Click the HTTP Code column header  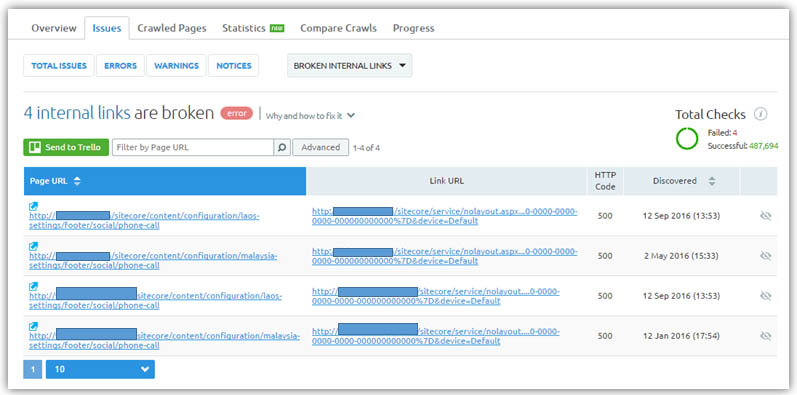605,181
